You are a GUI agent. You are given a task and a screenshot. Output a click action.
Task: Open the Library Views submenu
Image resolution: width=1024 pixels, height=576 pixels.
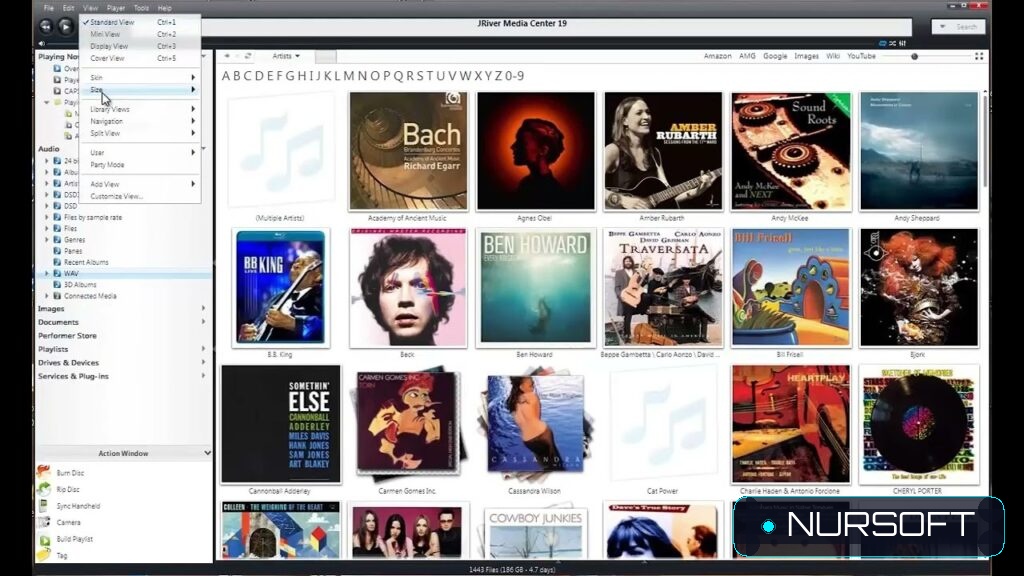pos(139,109)
